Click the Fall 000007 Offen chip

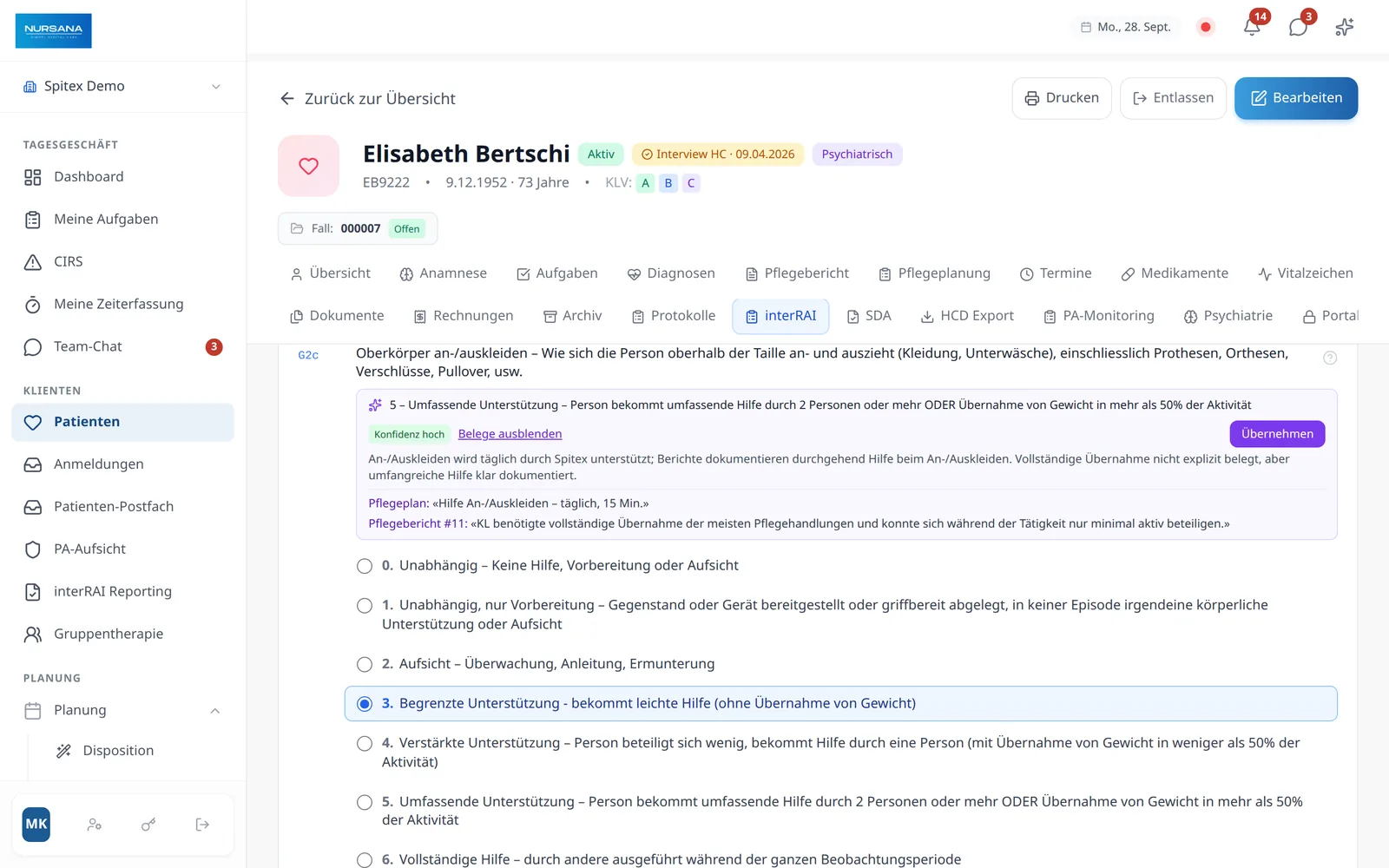tap(358, 229)
